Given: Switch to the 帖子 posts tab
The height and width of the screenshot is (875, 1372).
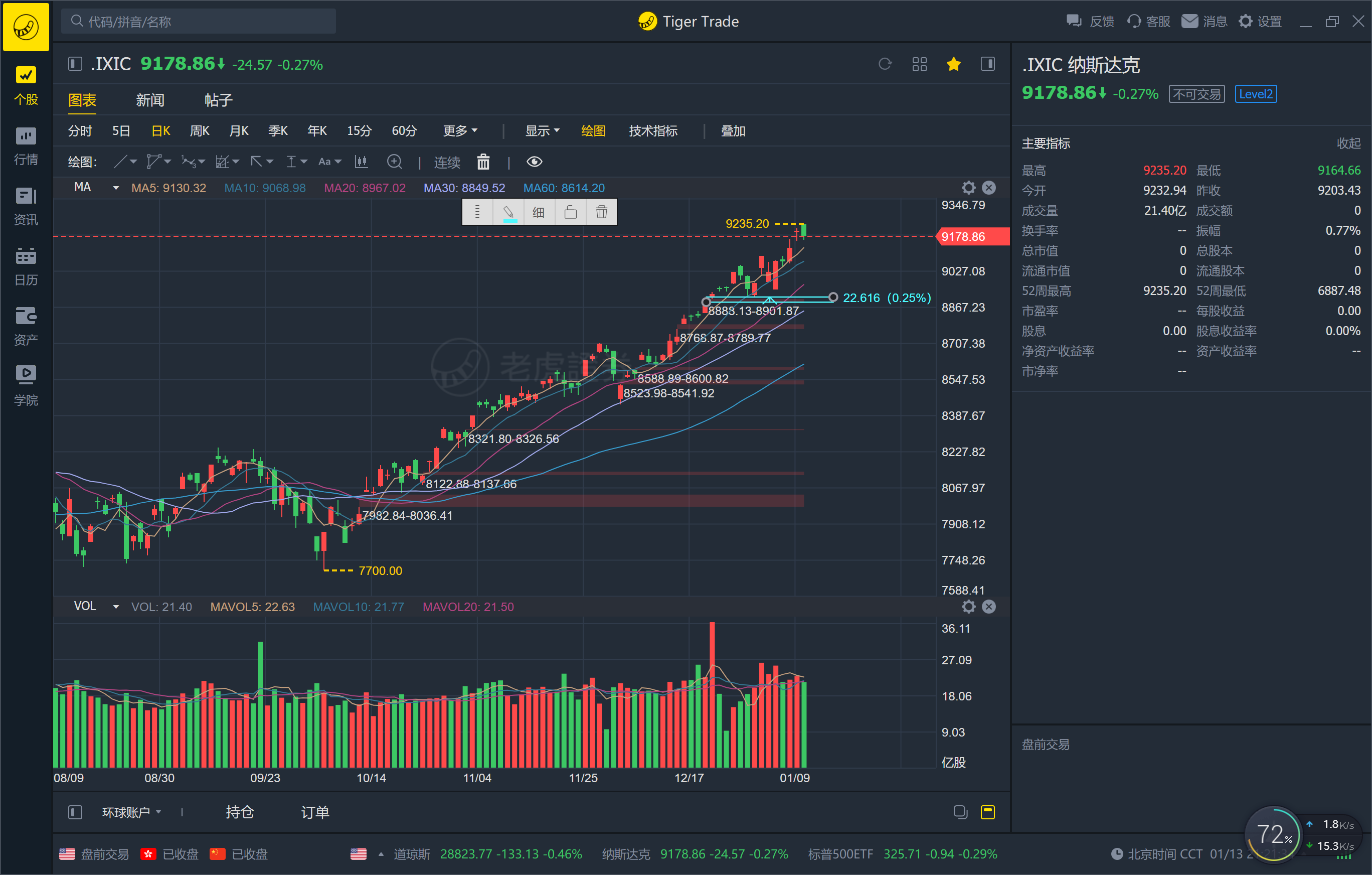Looking at the screenshot, I should click(x=218, y=100).
